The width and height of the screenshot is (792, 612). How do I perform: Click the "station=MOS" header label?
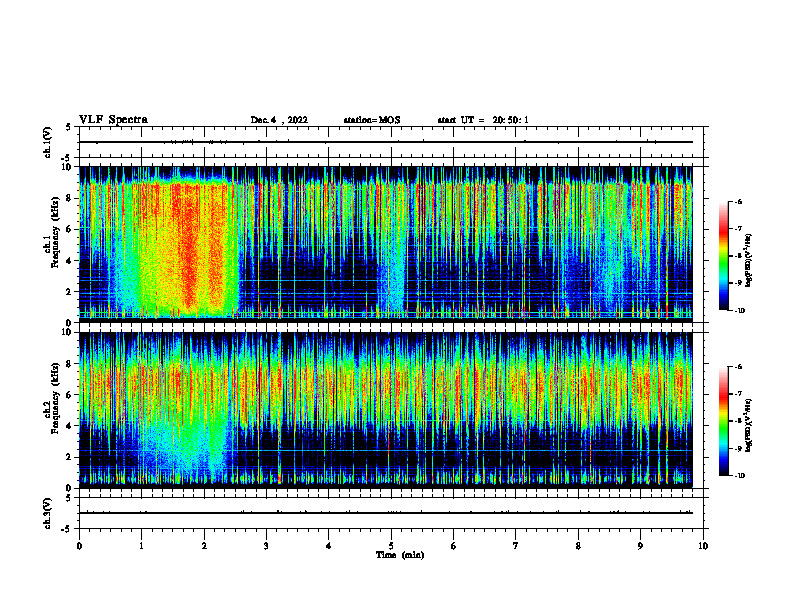point(372,120)
